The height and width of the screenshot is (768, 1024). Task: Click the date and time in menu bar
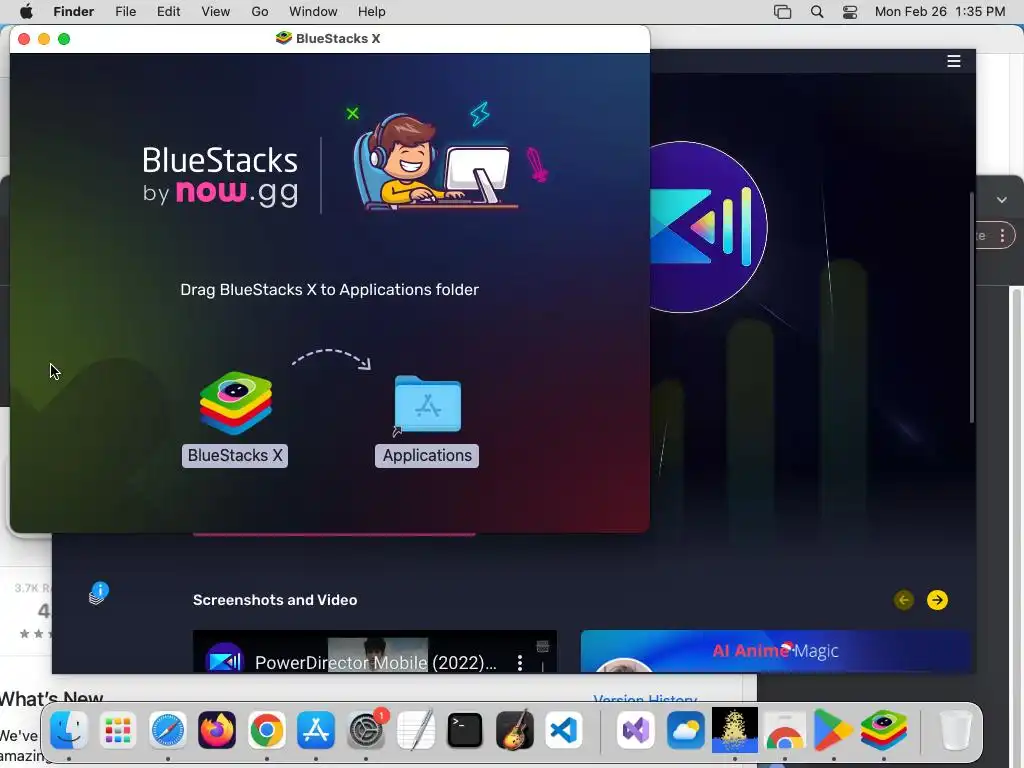(x=940, y=12)
